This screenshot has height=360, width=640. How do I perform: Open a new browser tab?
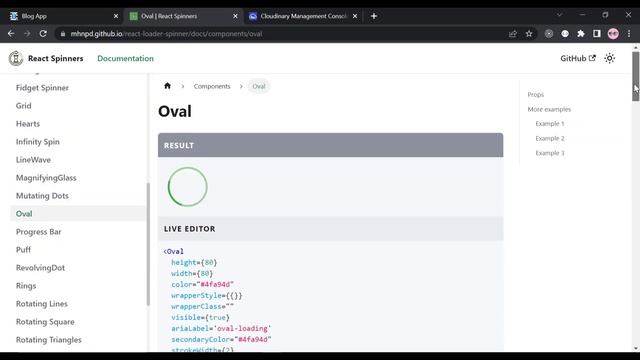[374, 16]
